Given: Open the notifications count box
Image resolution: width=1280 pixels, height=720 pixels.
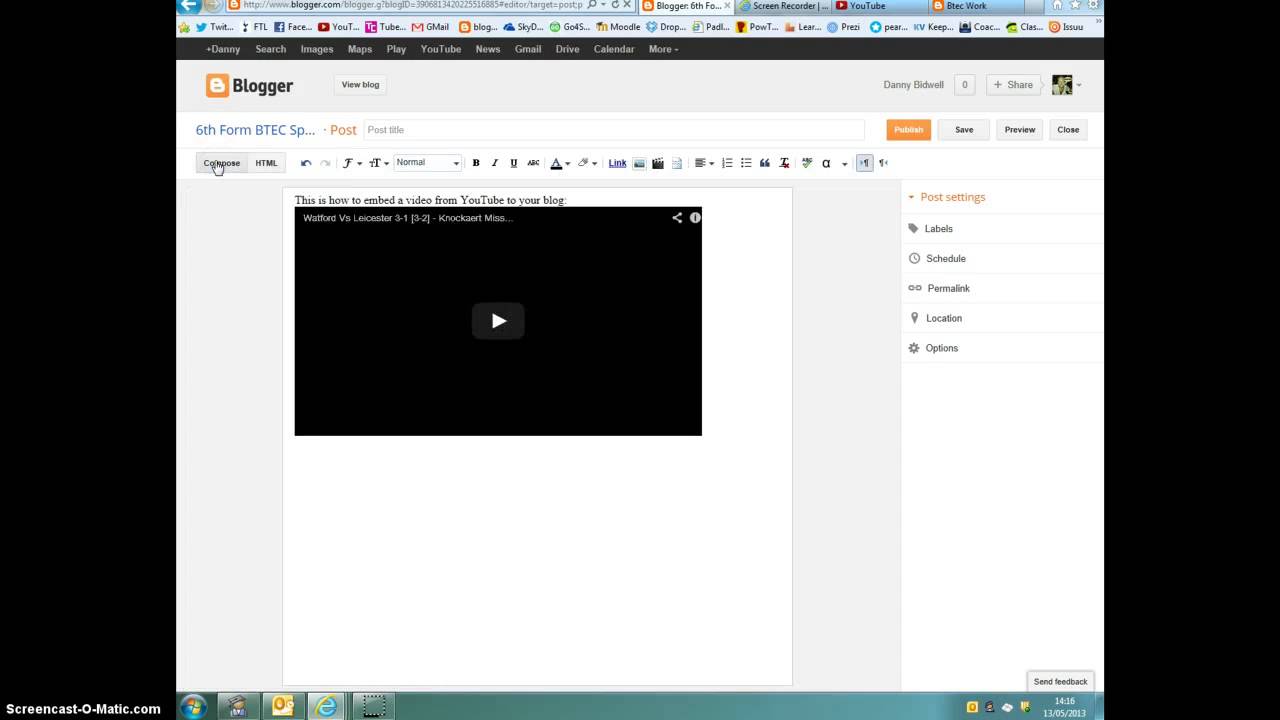Looking at the screenshot, I should coord(965,85).
